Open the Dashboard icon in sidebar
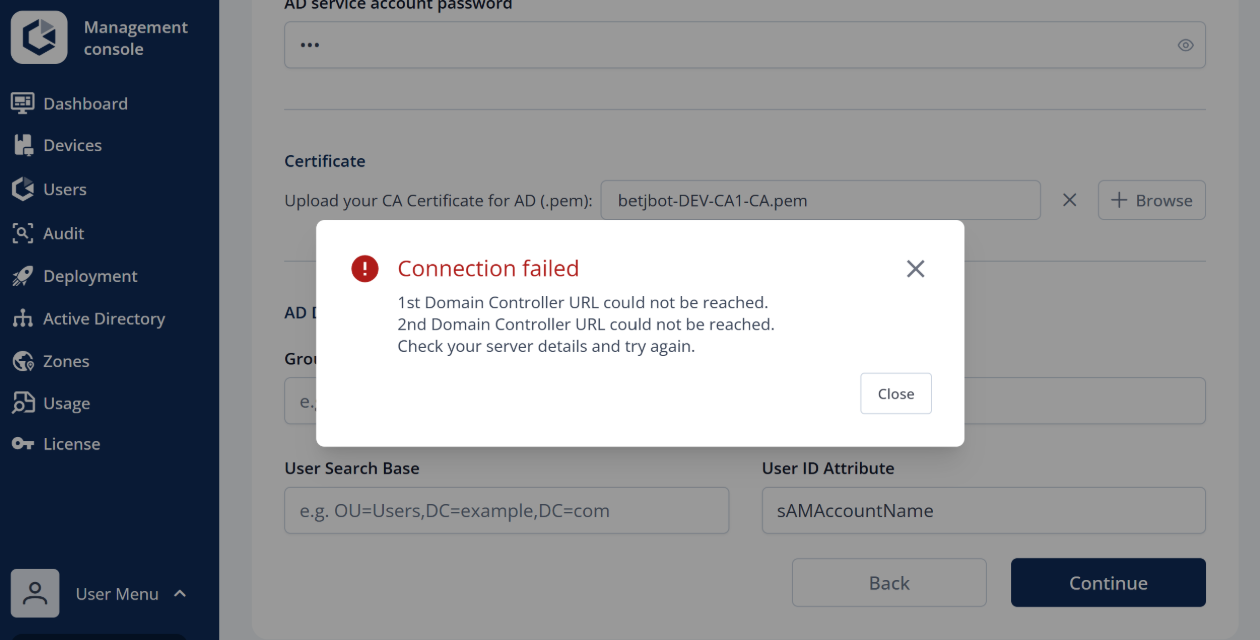The width and height of the screenshot is (1260, 640). 22,103
